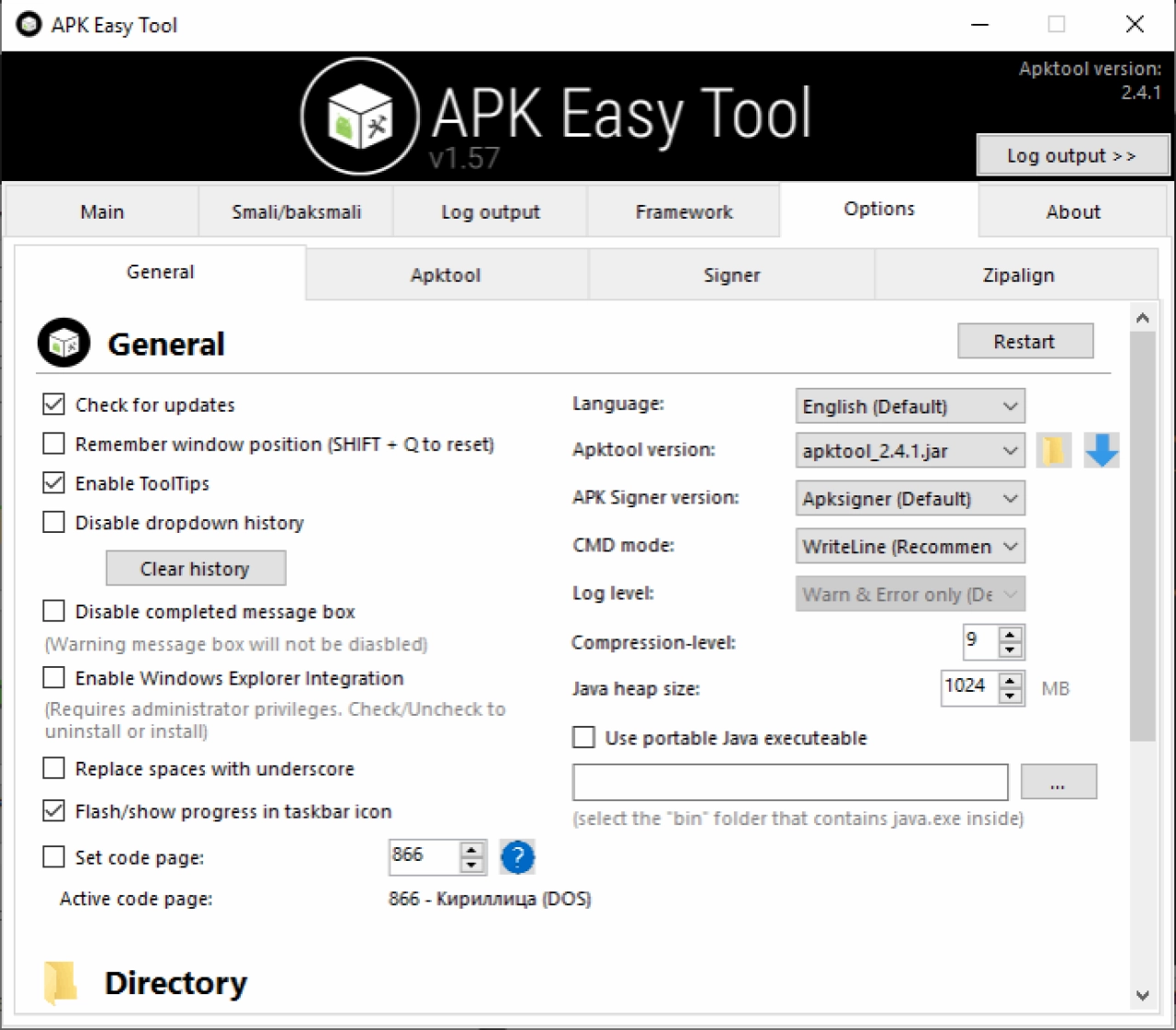Toggle Flash/show progress in taskbar icon
1176x1030 pixels.
click(x=54, y=810)
